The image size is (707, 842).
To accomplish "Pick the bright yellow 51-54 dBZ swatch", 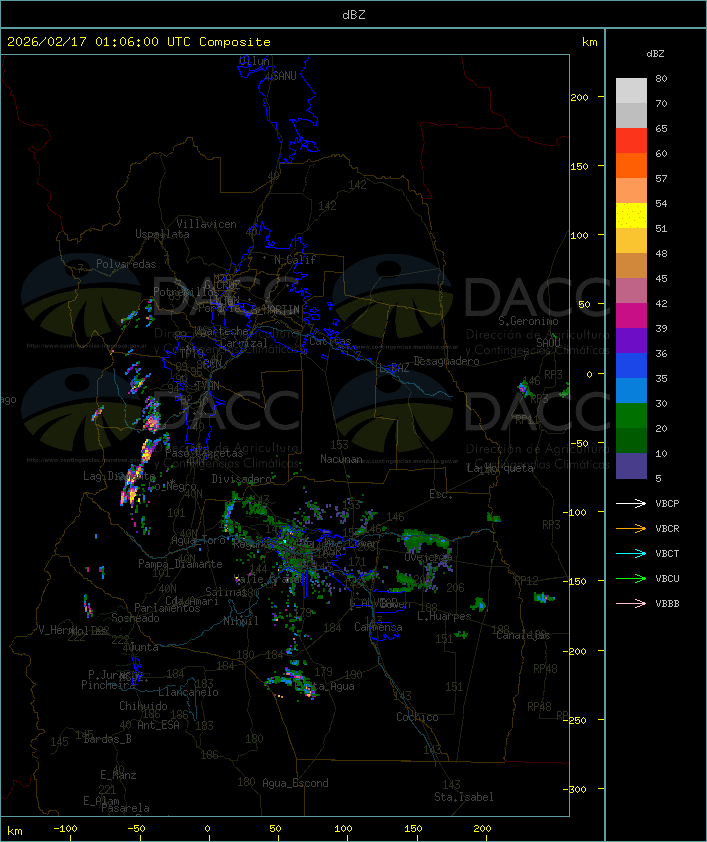I will (x=631, y=216).
